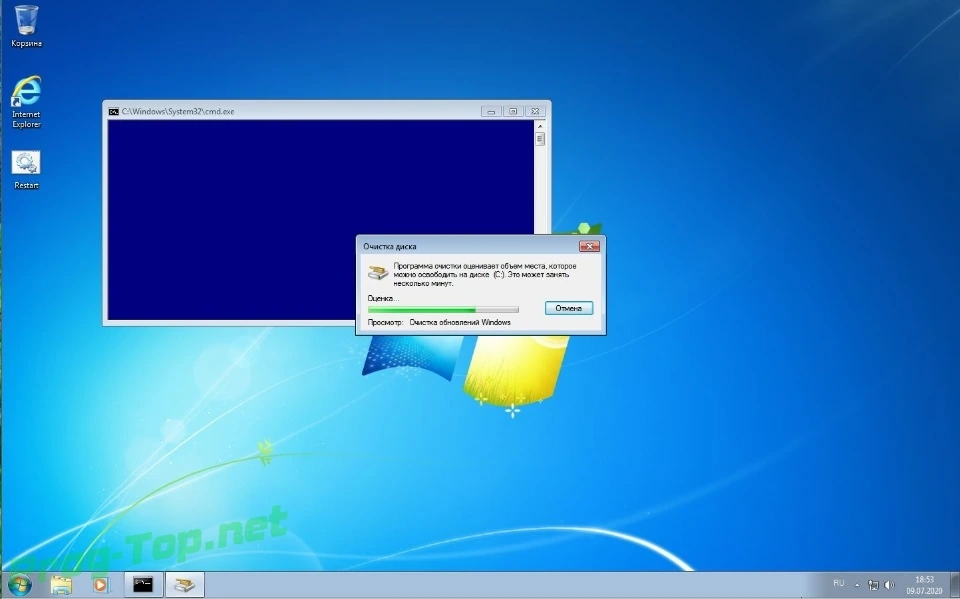Click the disk cleanup drive icon in dialog

(378, 272)
